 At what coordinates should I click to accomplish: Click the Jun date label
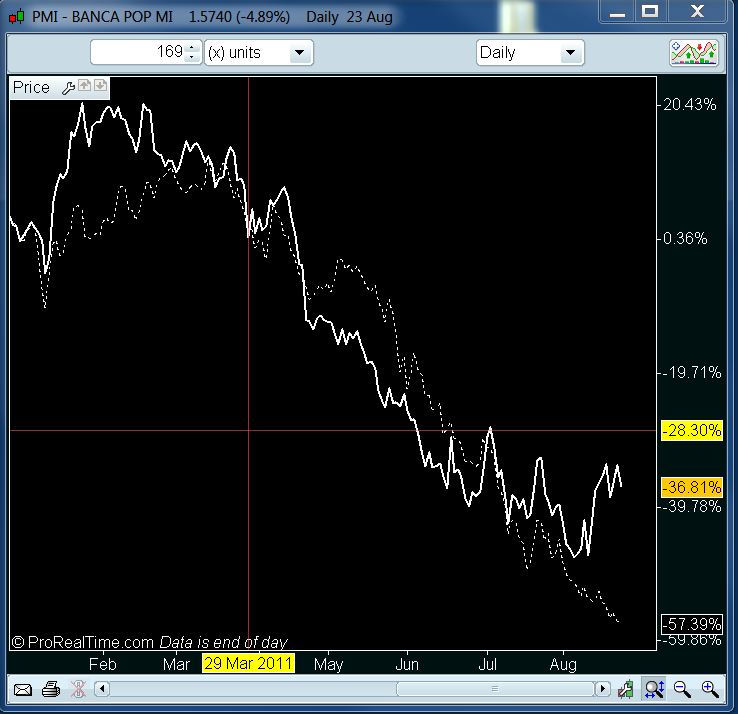407,665
